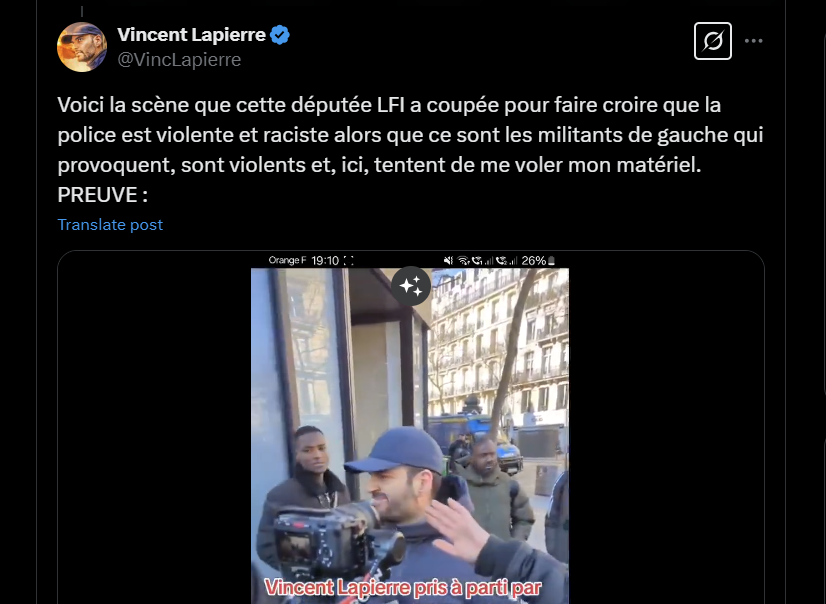Open the @VincLapierre handle link
This screenshot has height=604, width=826.
pos(179,60)
